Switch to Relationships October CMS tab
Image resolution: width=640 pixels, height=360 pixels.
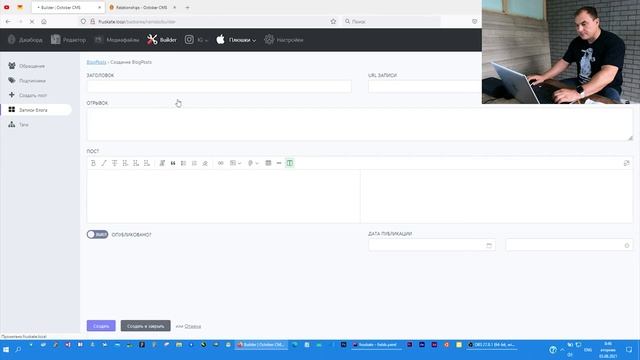coord(142,7)
